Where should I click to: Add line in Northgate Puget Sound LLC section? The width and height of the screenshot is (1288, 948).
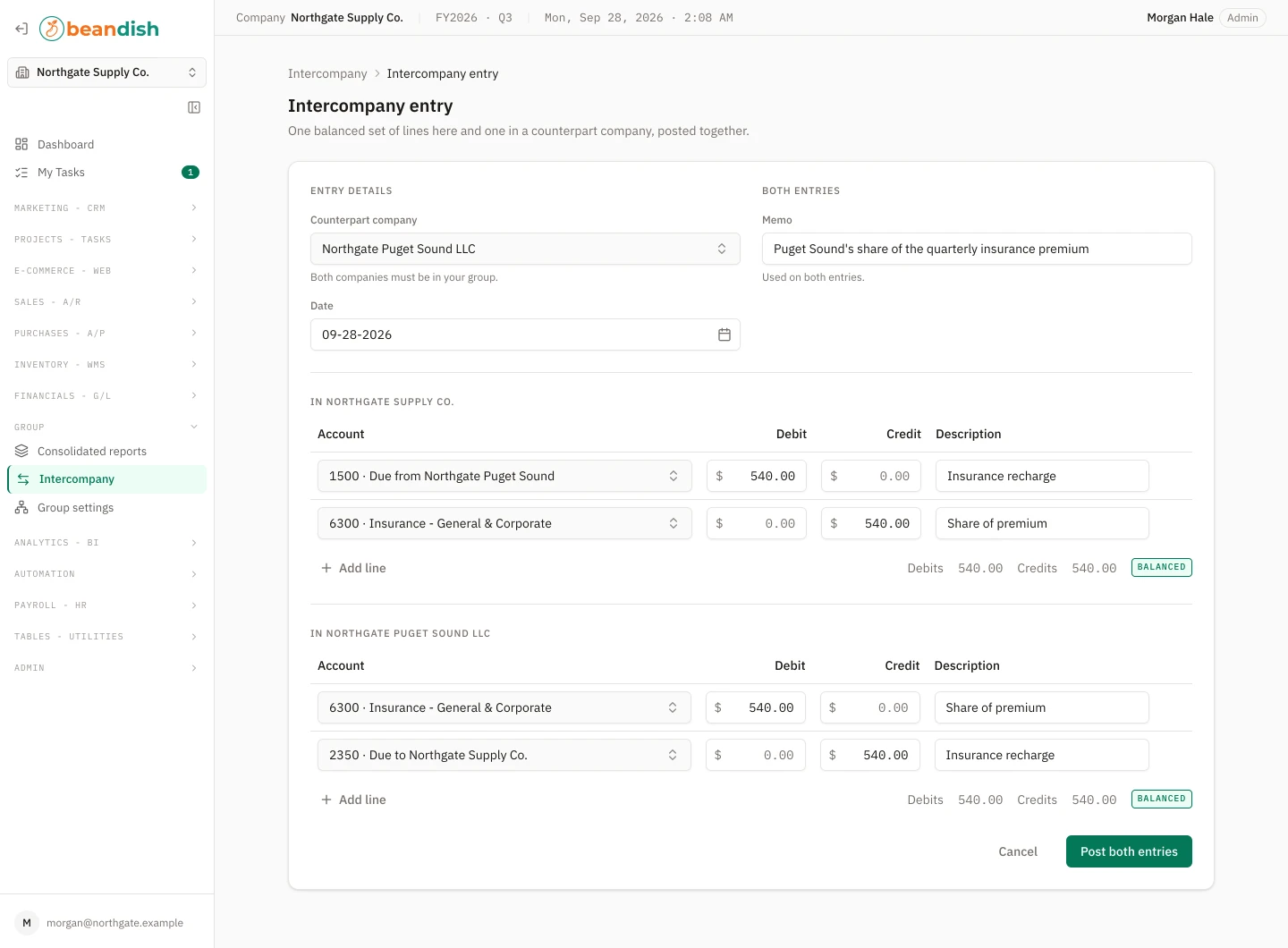353,800
